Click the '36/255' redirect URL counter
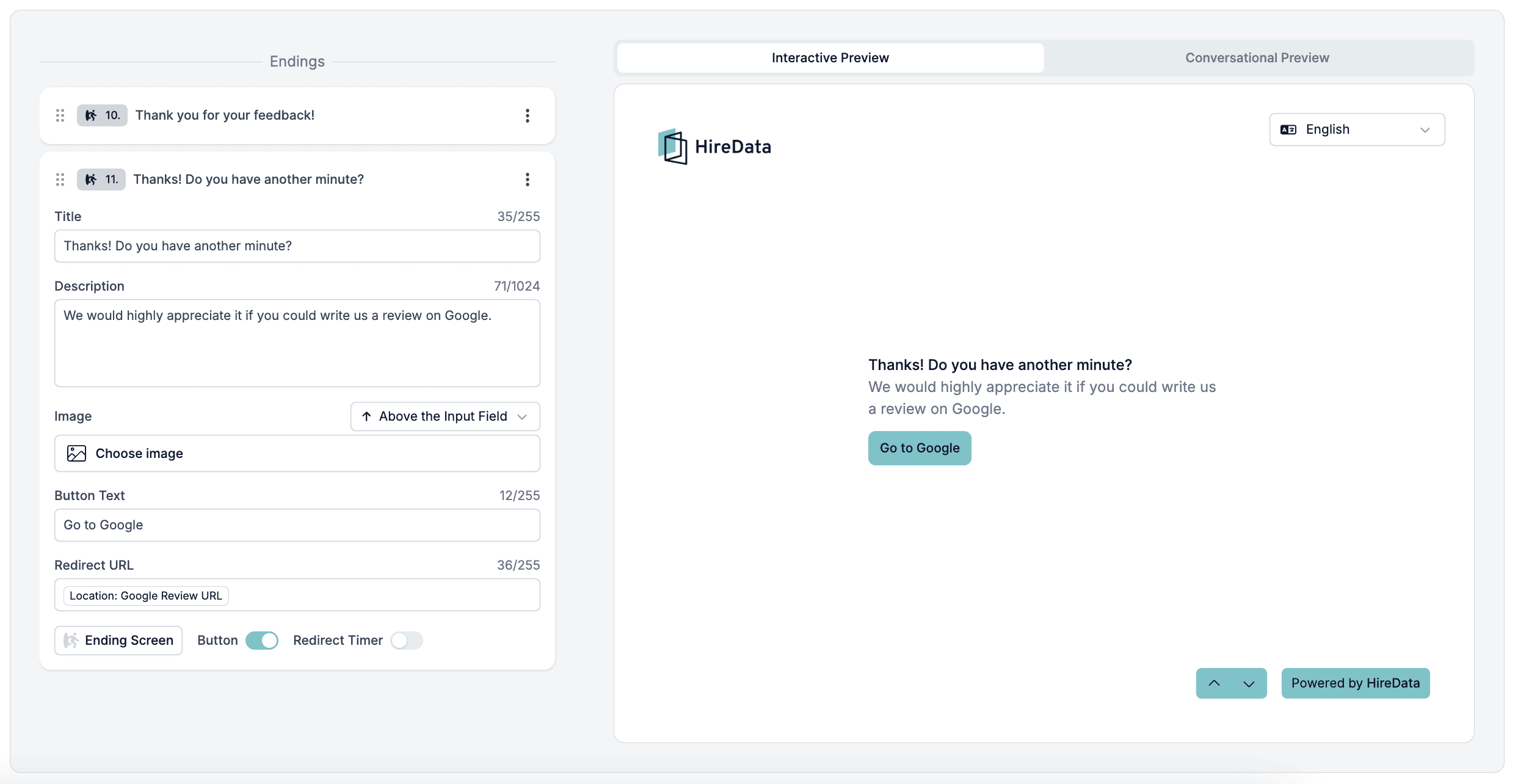Viewport: 1518px width, 784px height. point(518,565)
